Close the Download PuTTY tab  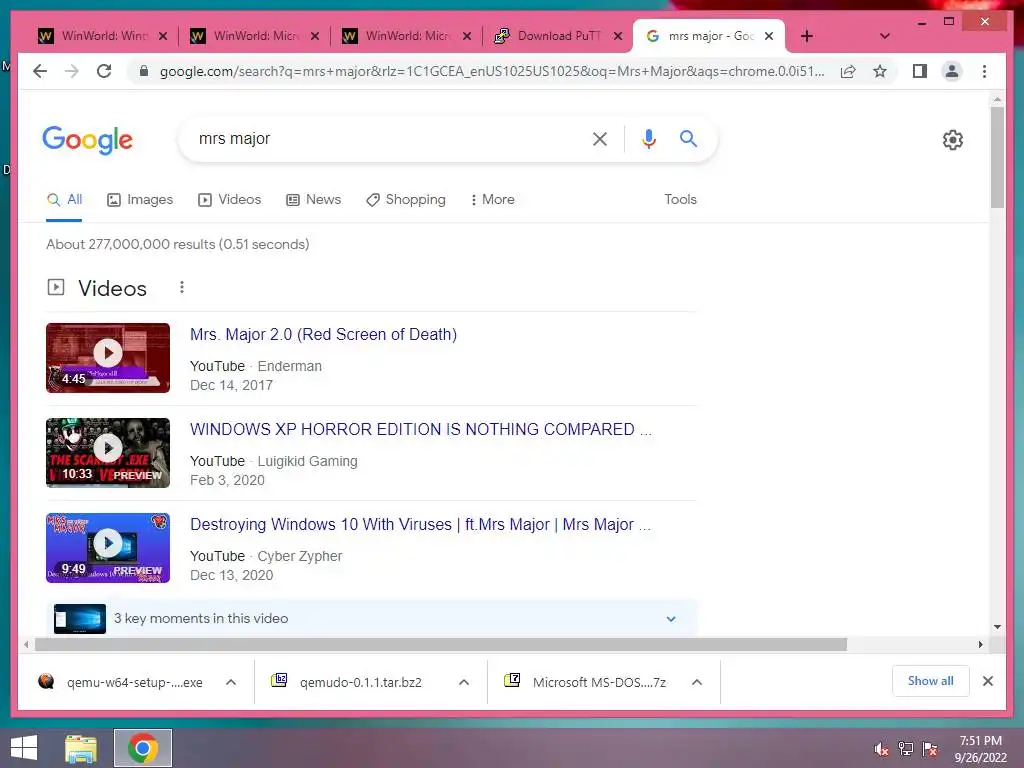coord(618,36)
